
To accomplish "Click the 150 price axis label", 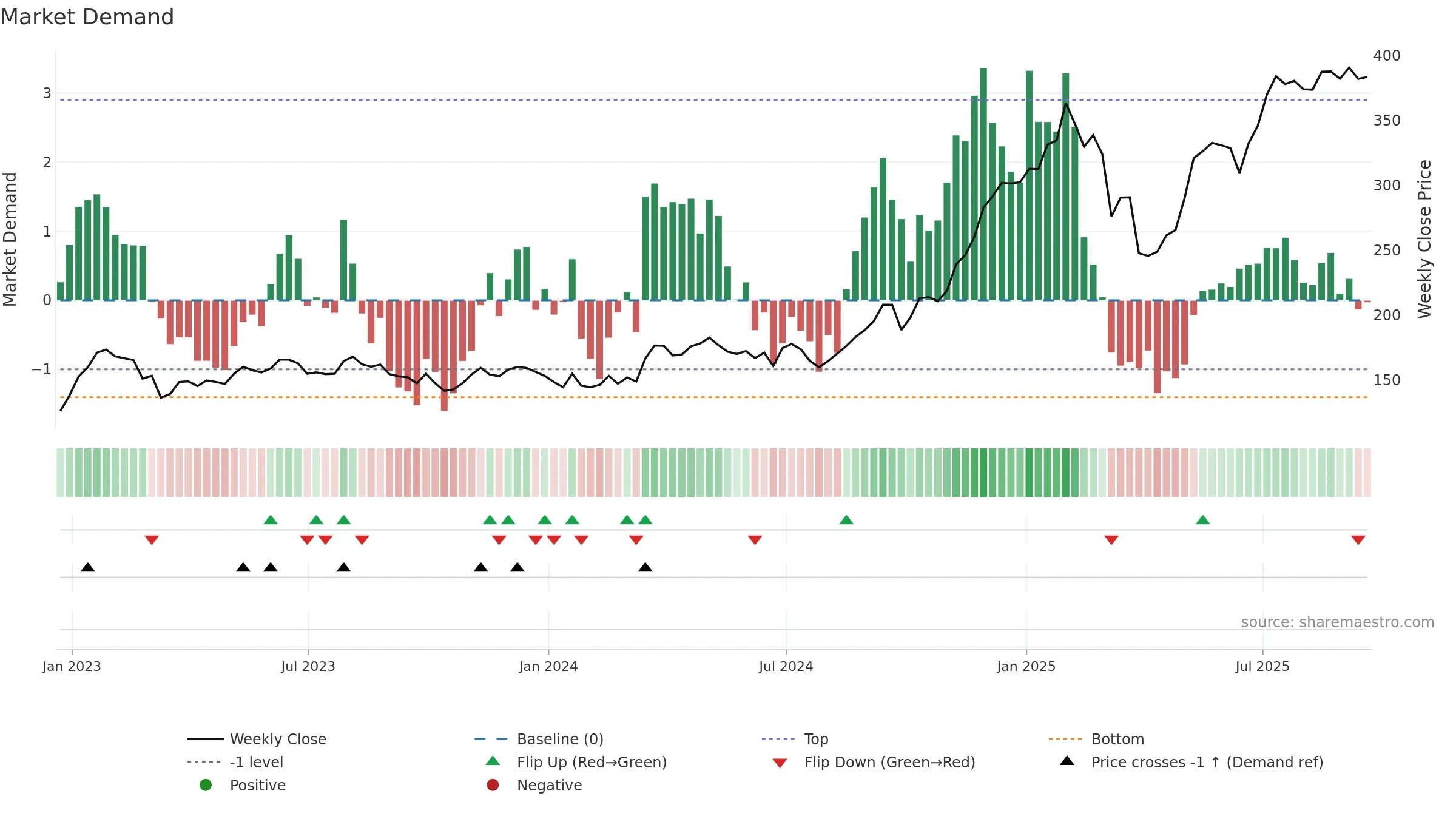I will (1387, 380).
